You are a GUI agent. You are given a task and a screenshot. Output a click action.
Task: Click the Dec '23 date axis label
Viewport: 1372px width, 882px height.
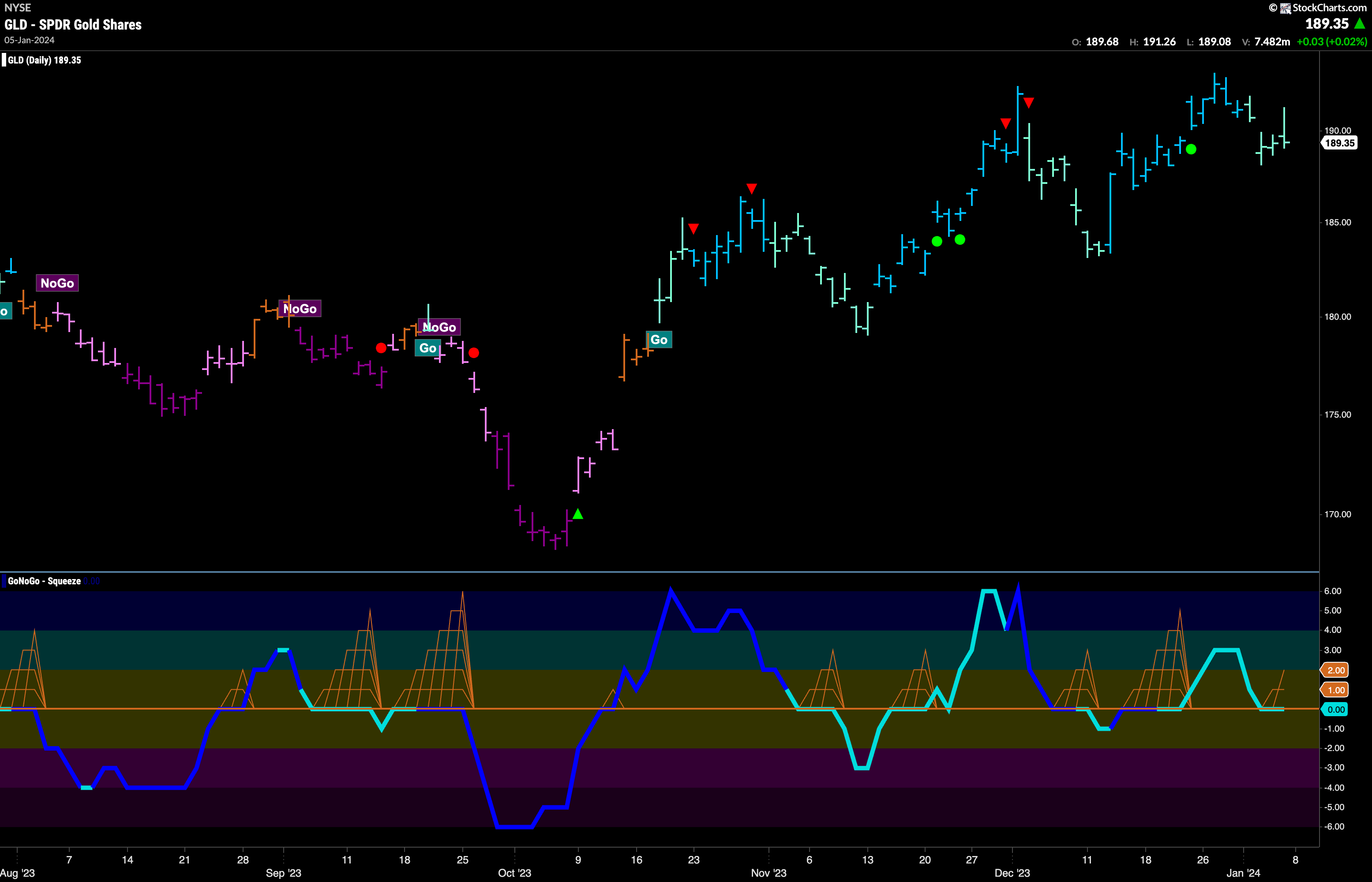point(1012,873)
